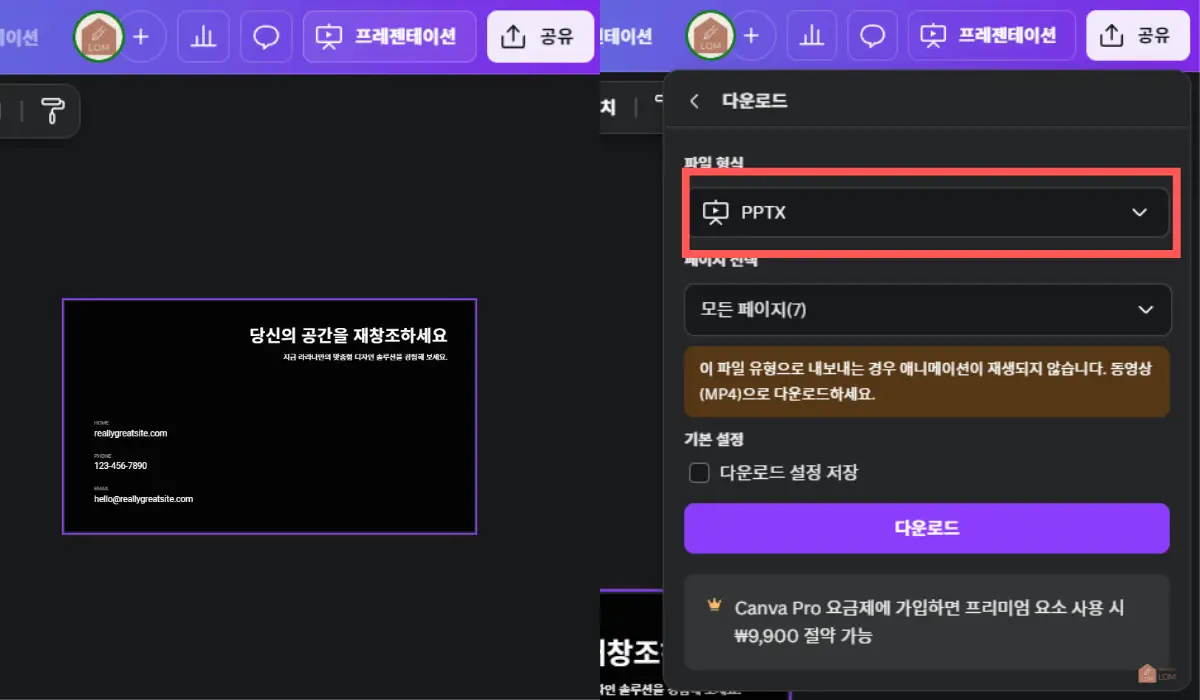The height and width of the screenshot is (700, 1200).
Task: Go back with the download panel arrow
Action: click(695, 101)
